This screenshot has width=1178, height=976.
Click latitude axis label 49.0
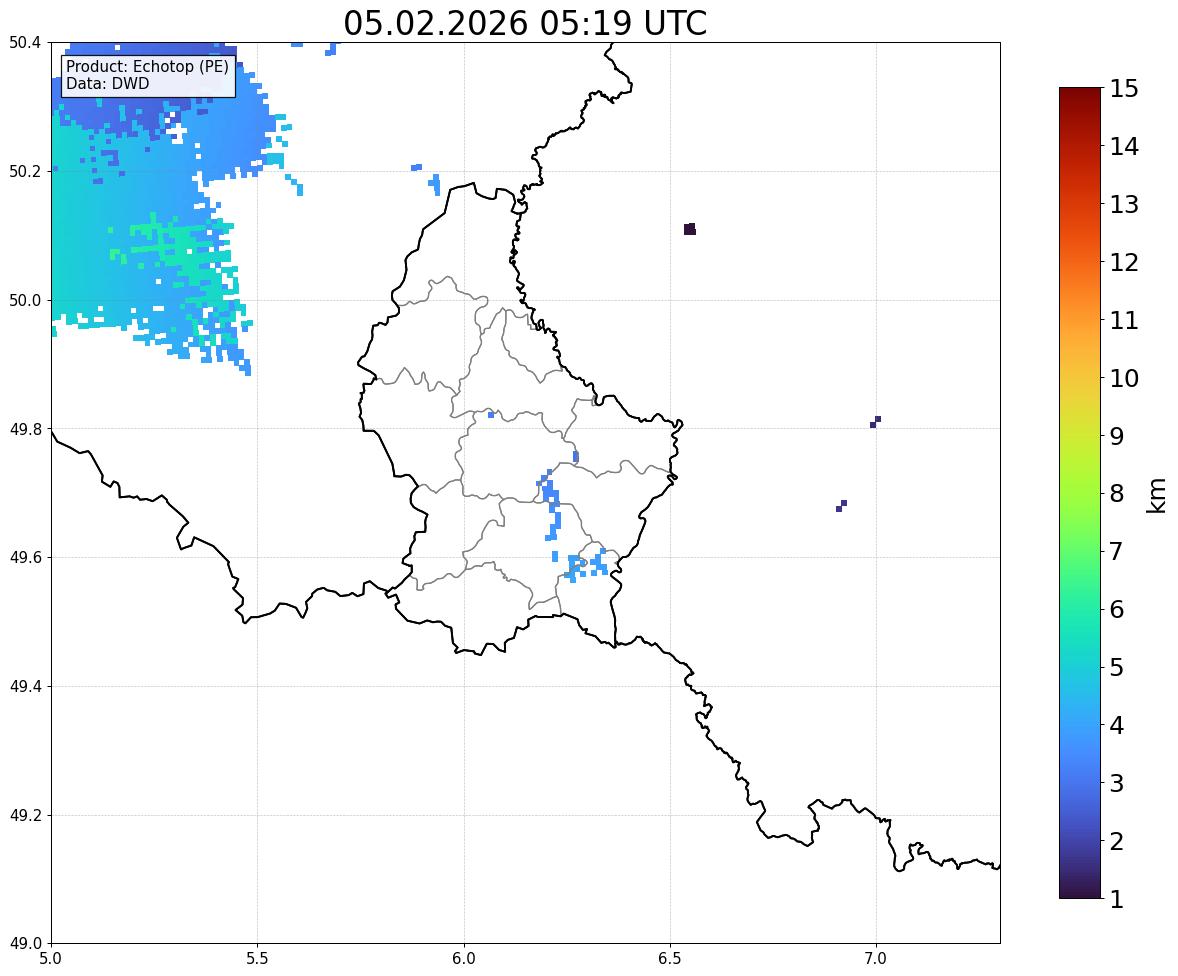click(x=25, y=944)
